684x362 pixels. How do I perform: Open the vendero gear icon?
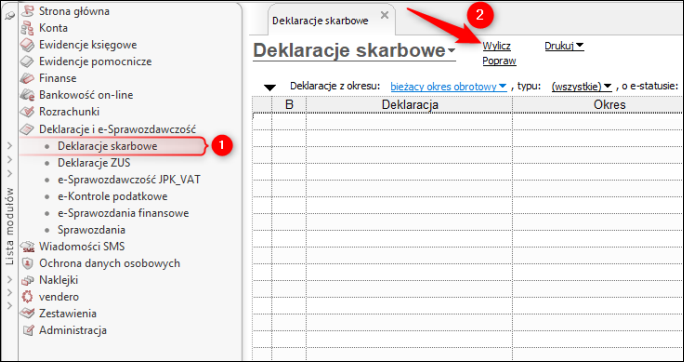pyautogui.click(x=27, y=297)
